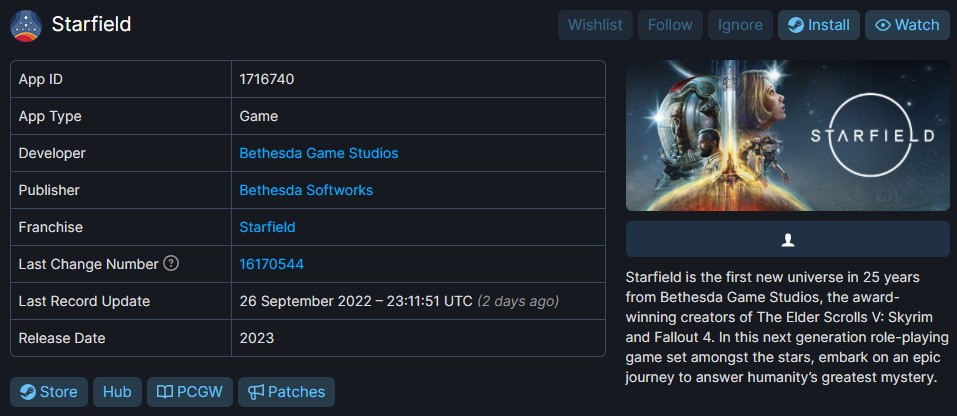Add Starfield to Wishlist

[x=594, y=25]
